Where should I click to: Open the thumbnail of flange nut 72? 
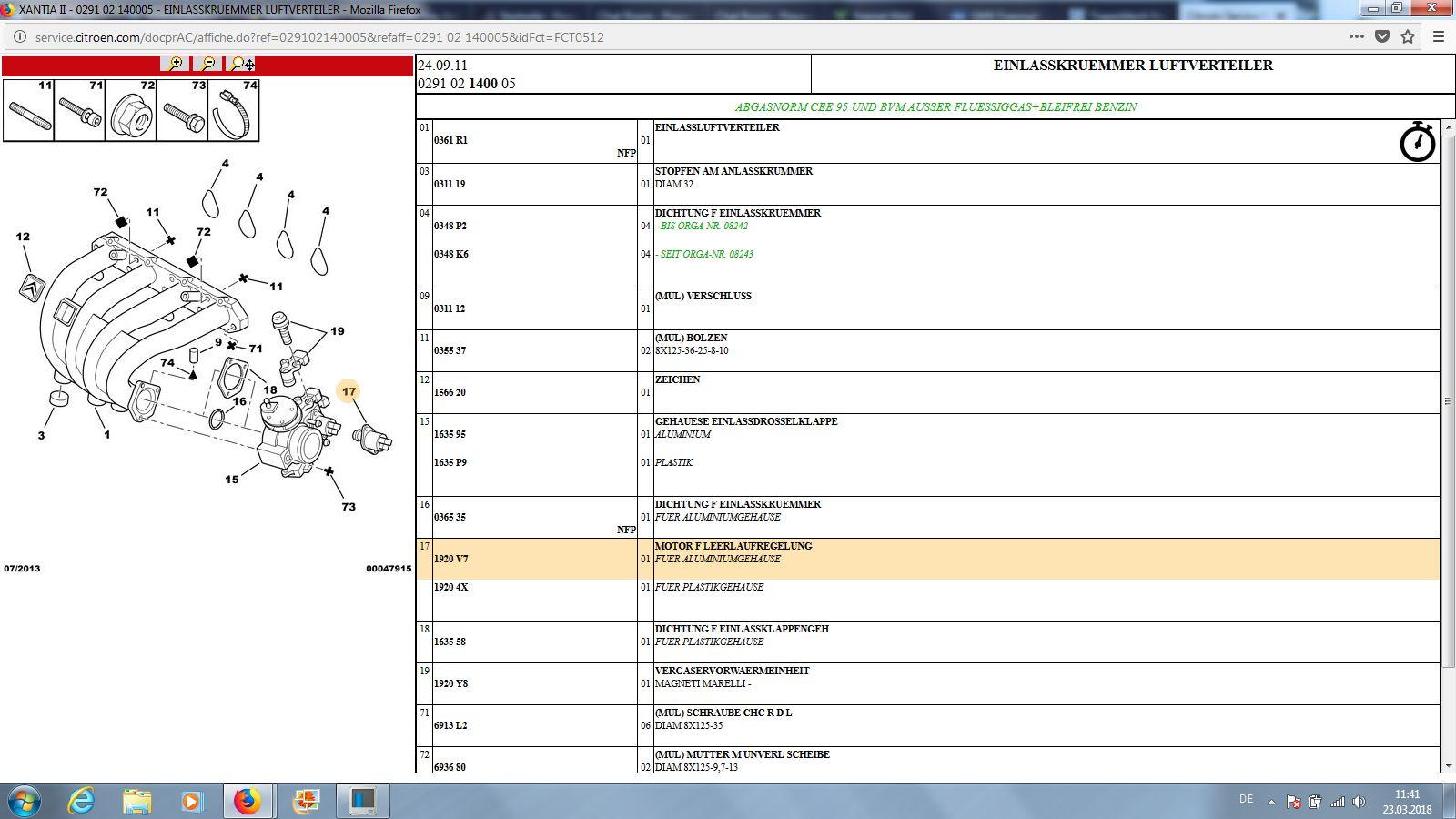[131, 110]
